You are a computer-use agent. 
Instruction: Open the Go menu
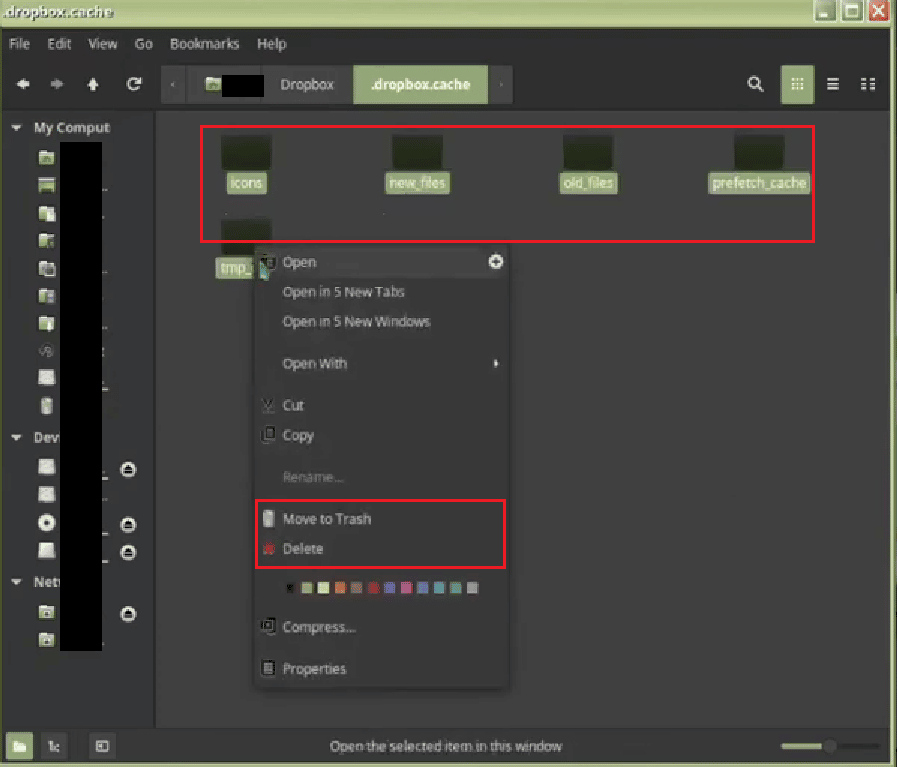(x=143, y=44)
